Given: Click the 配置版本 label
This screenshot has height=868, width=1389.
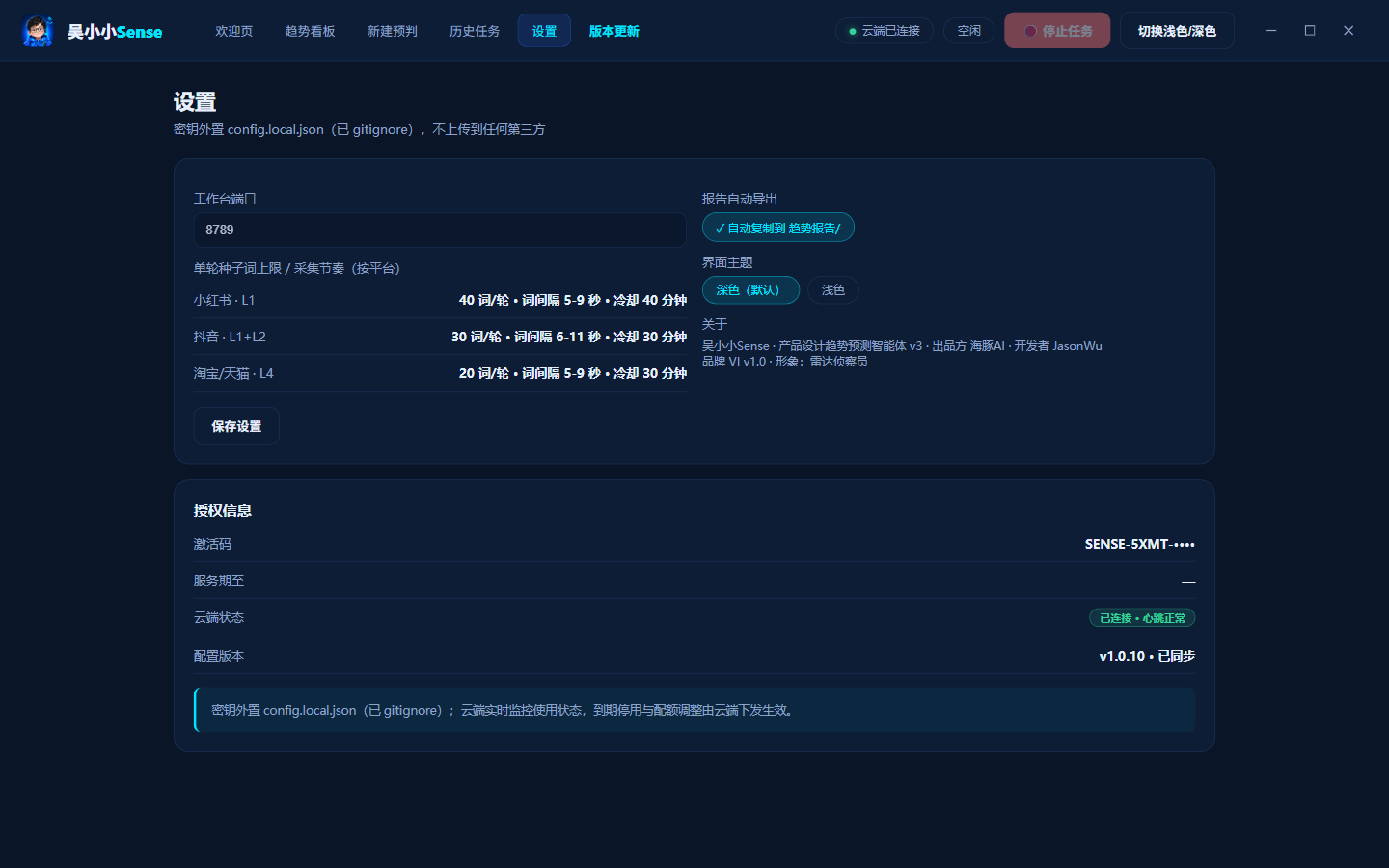Looking at the screenshot, I should (x=219, y=656).
